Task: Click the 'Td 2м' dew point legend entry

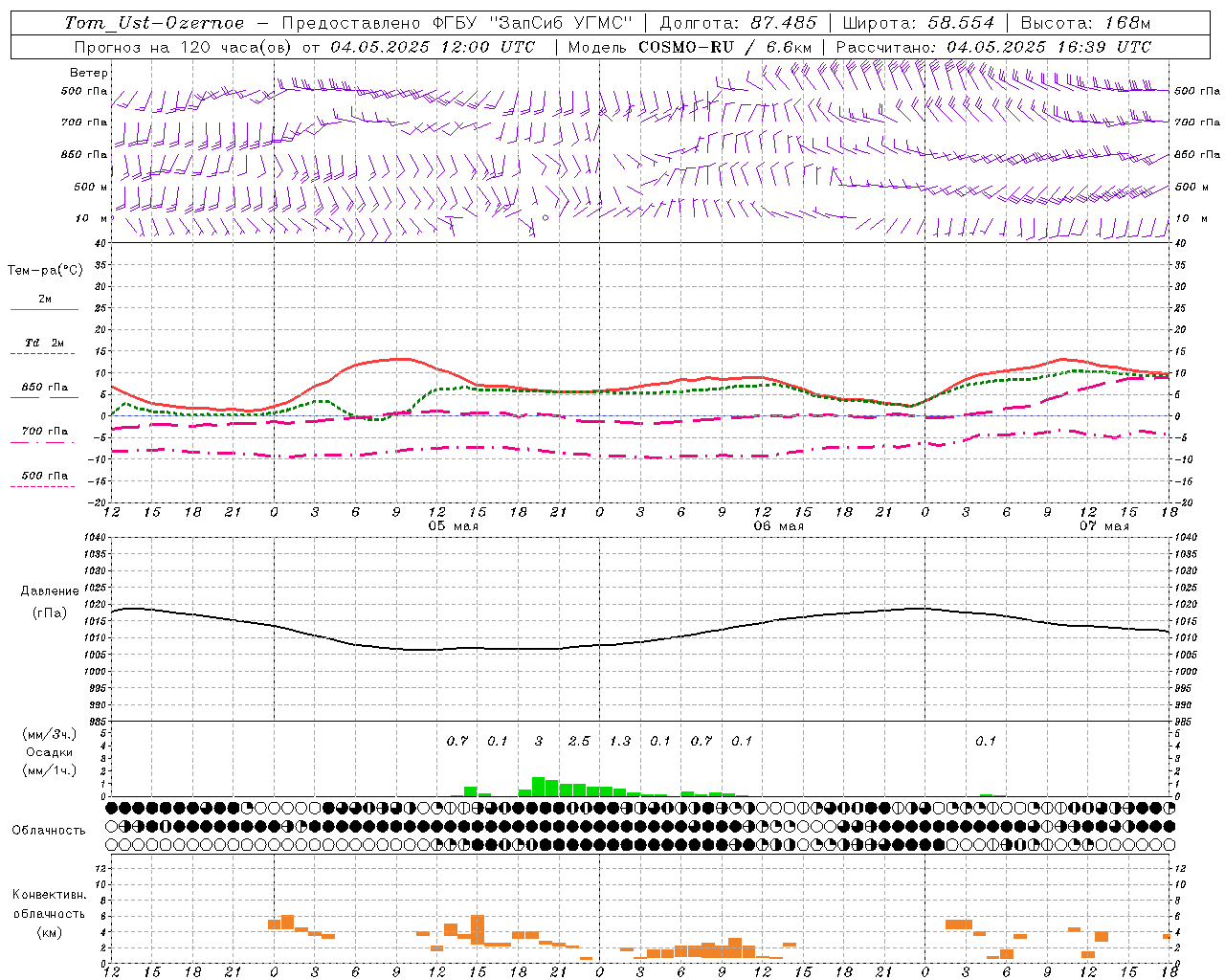Action: [45, 343]
